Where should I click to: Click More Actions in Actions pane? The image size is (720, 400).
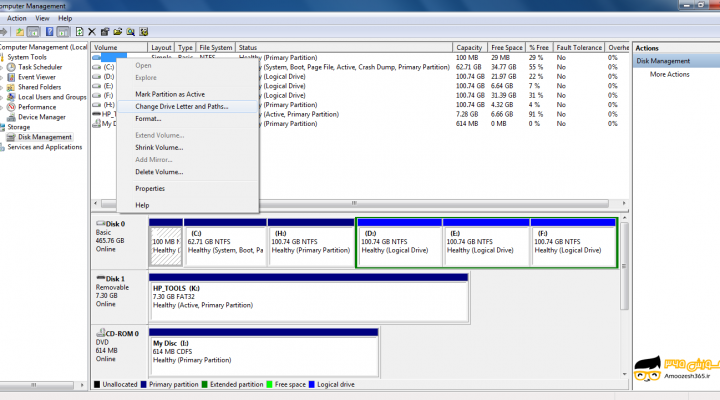669,74
